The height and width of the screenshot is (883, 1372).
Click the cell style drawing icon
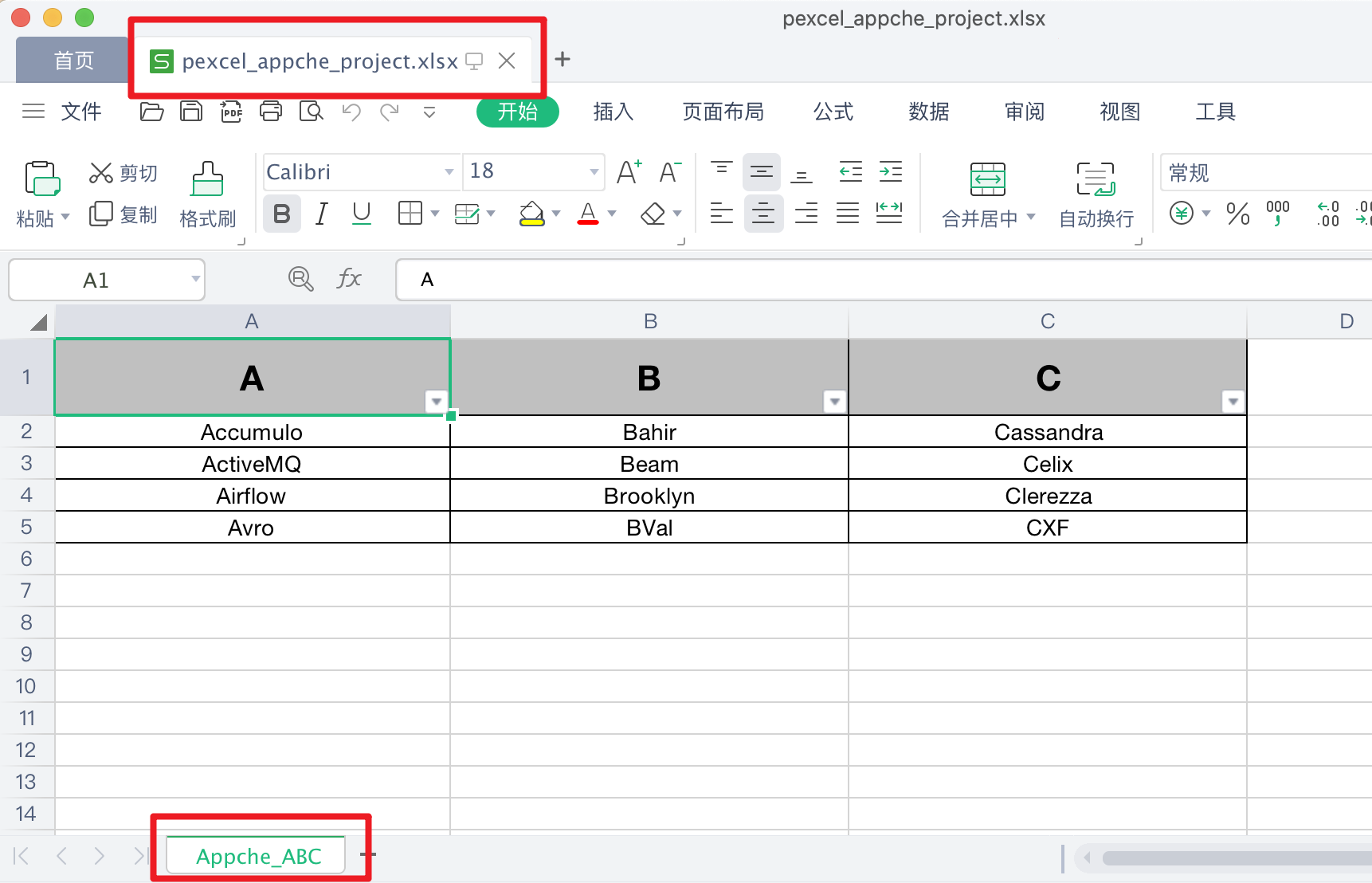[467, 214]
